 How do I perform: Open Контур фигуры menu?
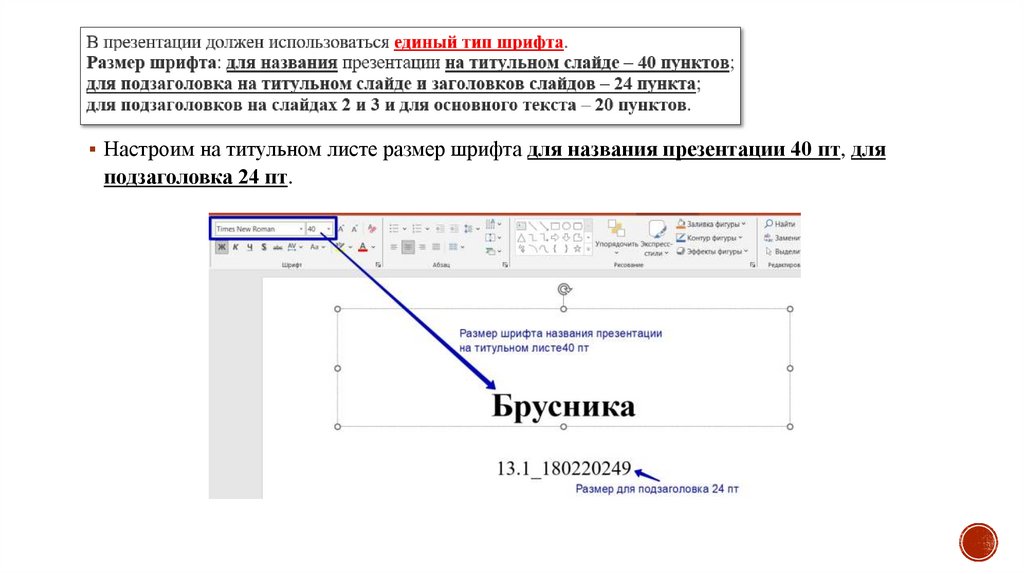coord(709,238)
